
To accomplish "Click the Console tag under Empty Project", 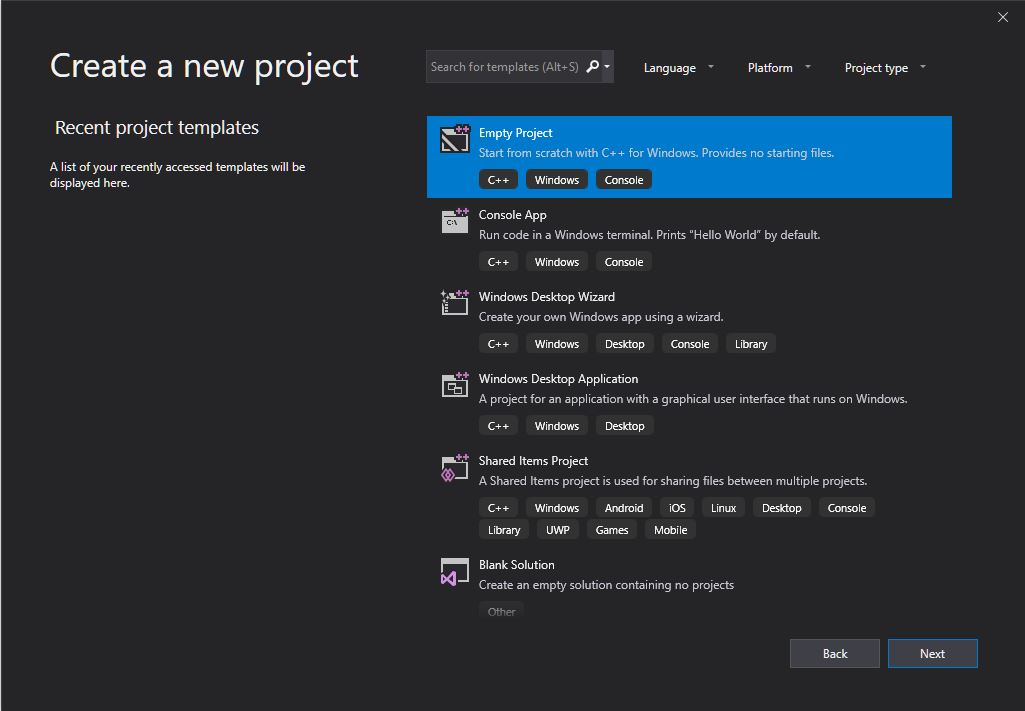I will pos(624,180).
